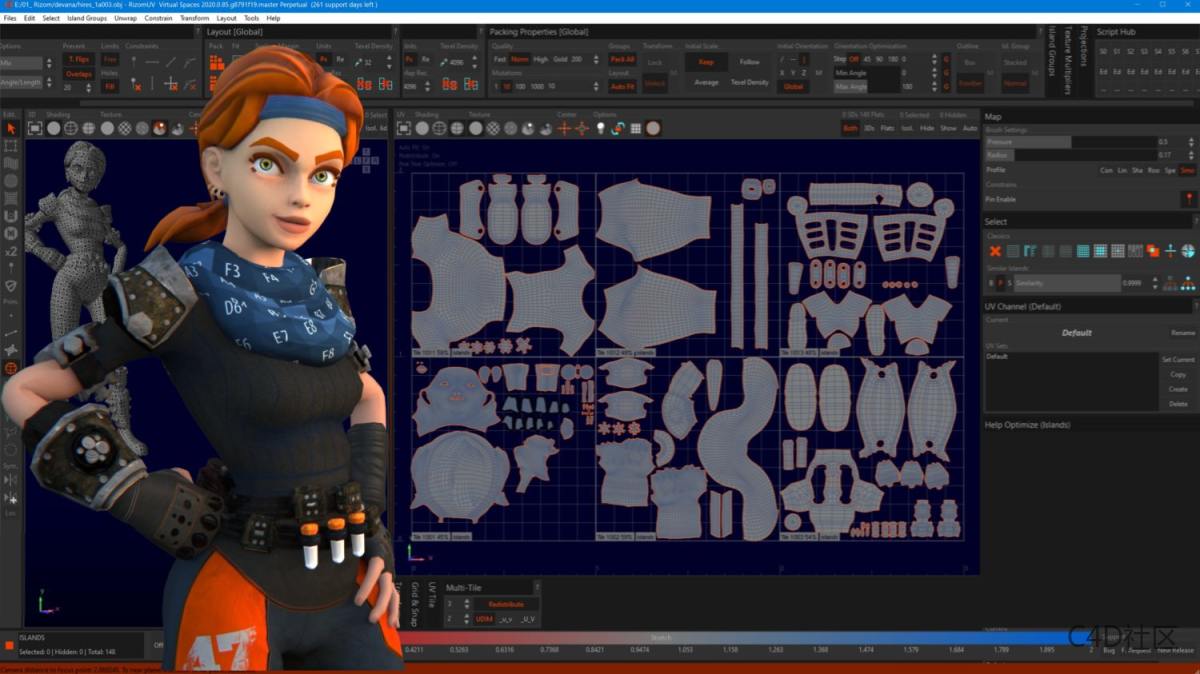
Task: Select the similar islands hierarchy icon
Action: pyautogui.click(x=1187, y=283)
